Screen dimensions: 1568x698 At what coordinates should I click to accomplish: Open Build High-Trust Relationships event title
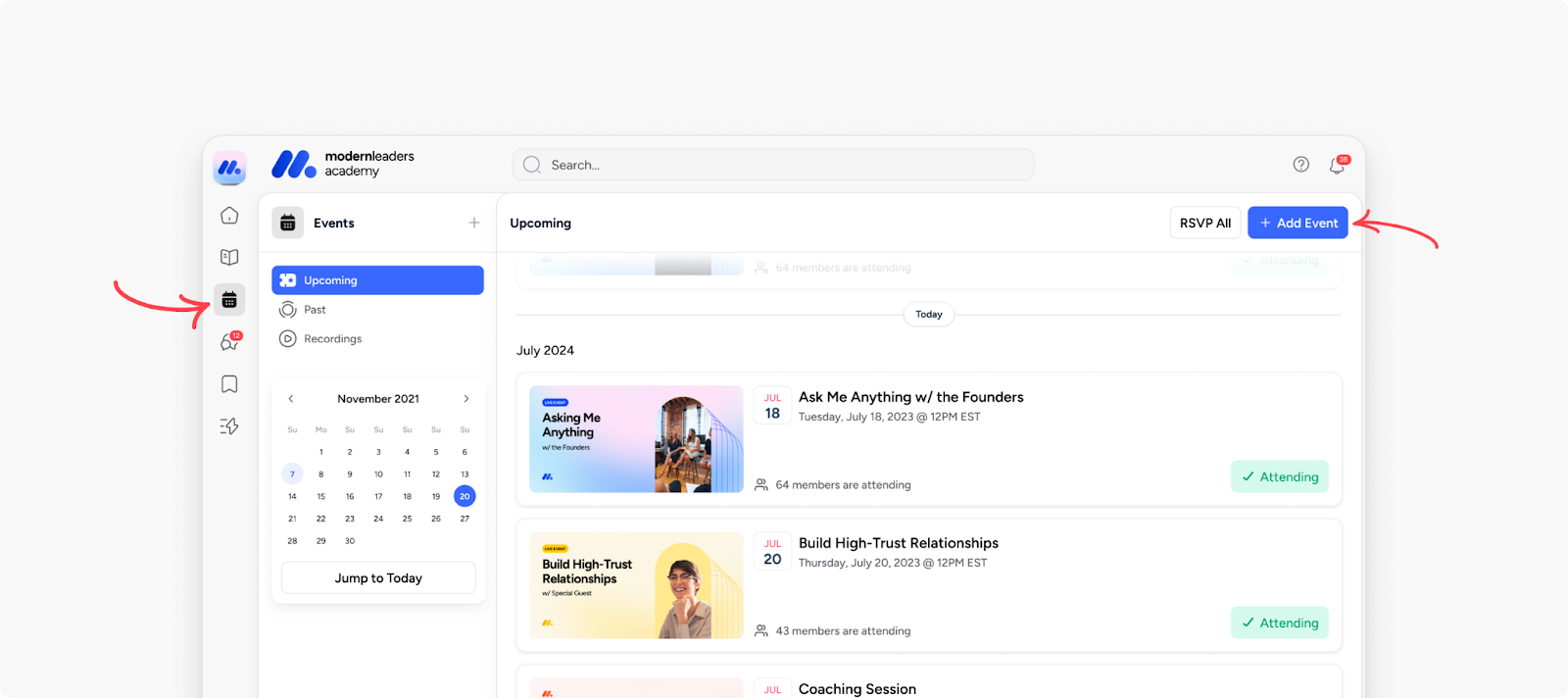pos(899,543)
